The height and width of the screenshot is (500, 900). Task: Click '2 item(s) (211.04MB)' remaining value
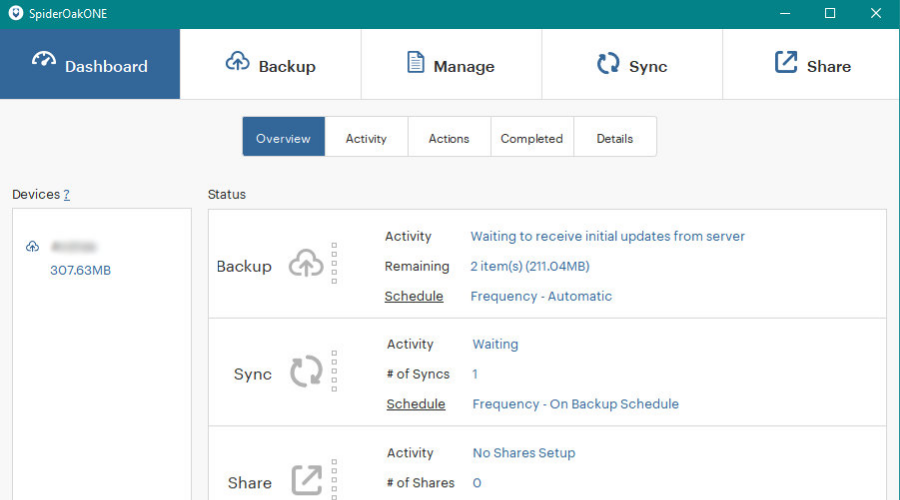pyautogui.click(x=530, y=266)
